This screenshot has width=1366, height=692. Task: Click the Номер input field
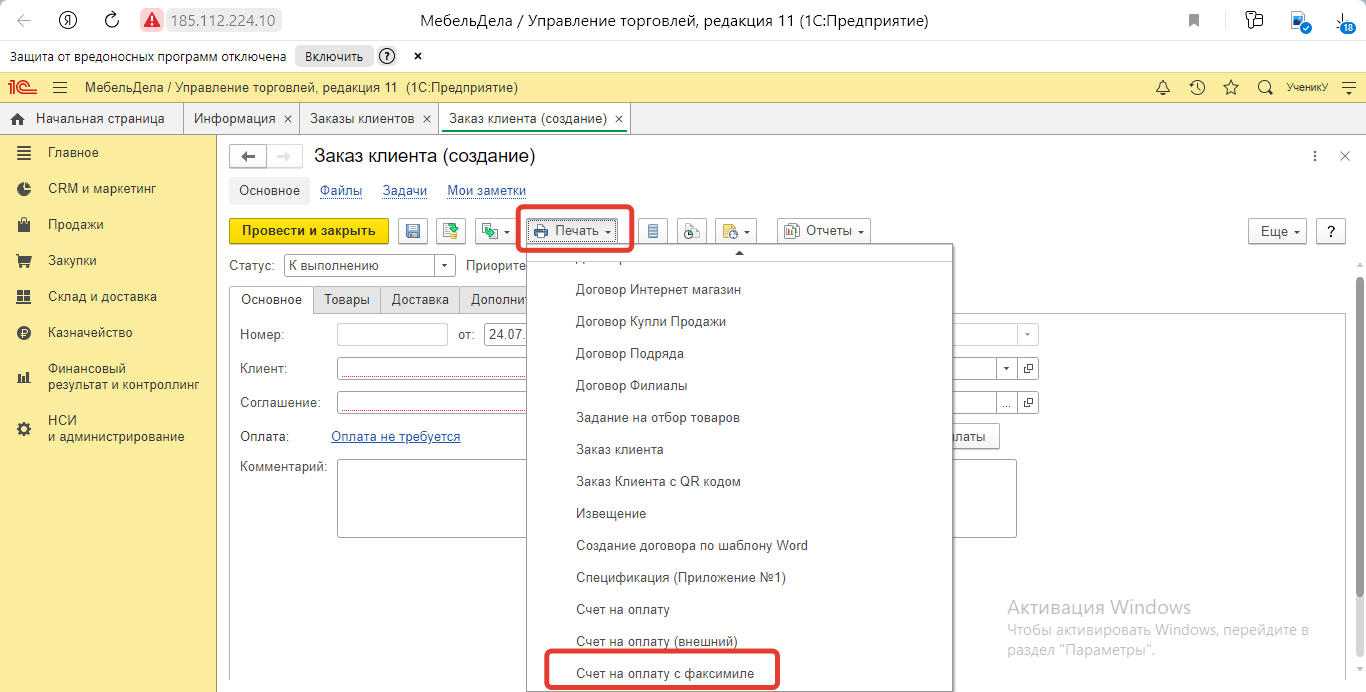(392, 335)
